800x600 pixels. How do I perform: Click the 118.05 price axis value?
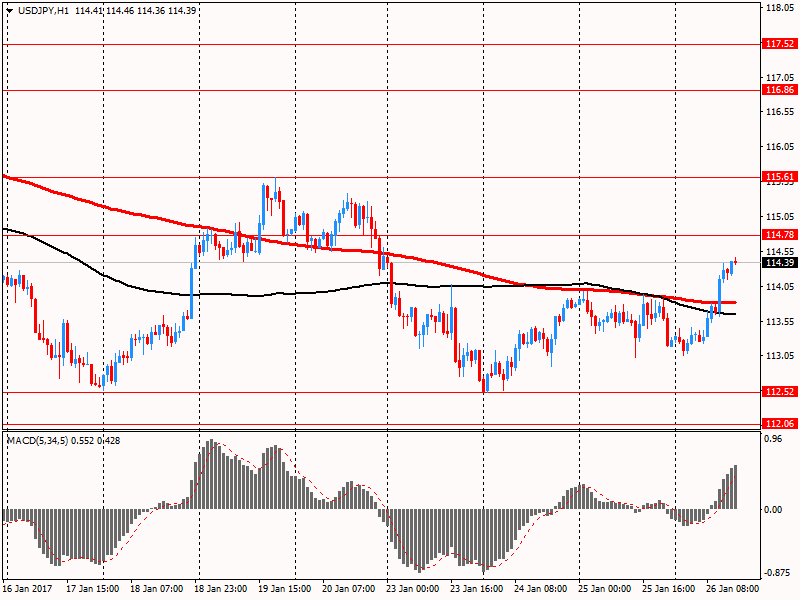[780, 8]
